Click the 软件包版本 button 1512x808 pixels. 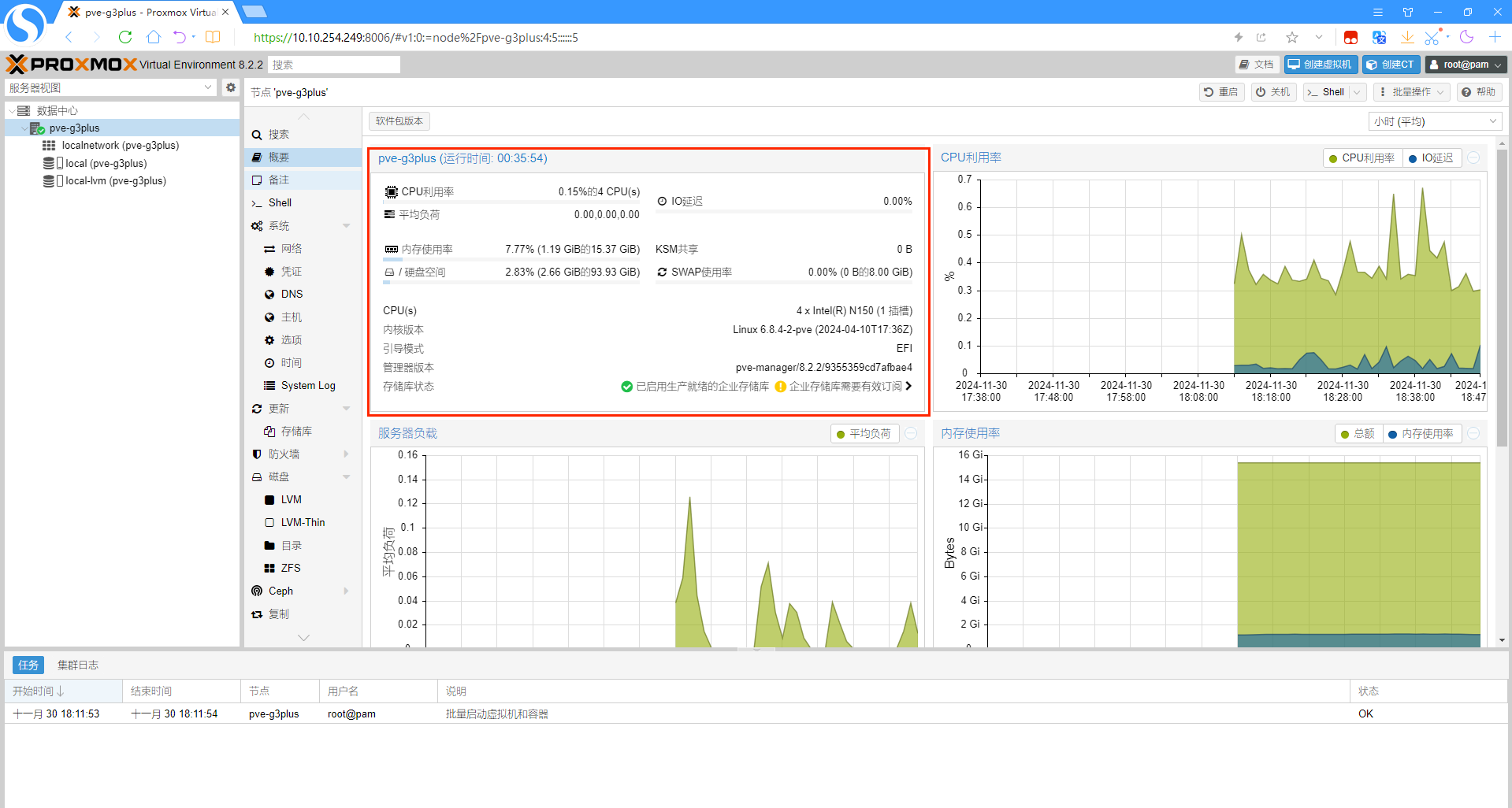point(399,121)
